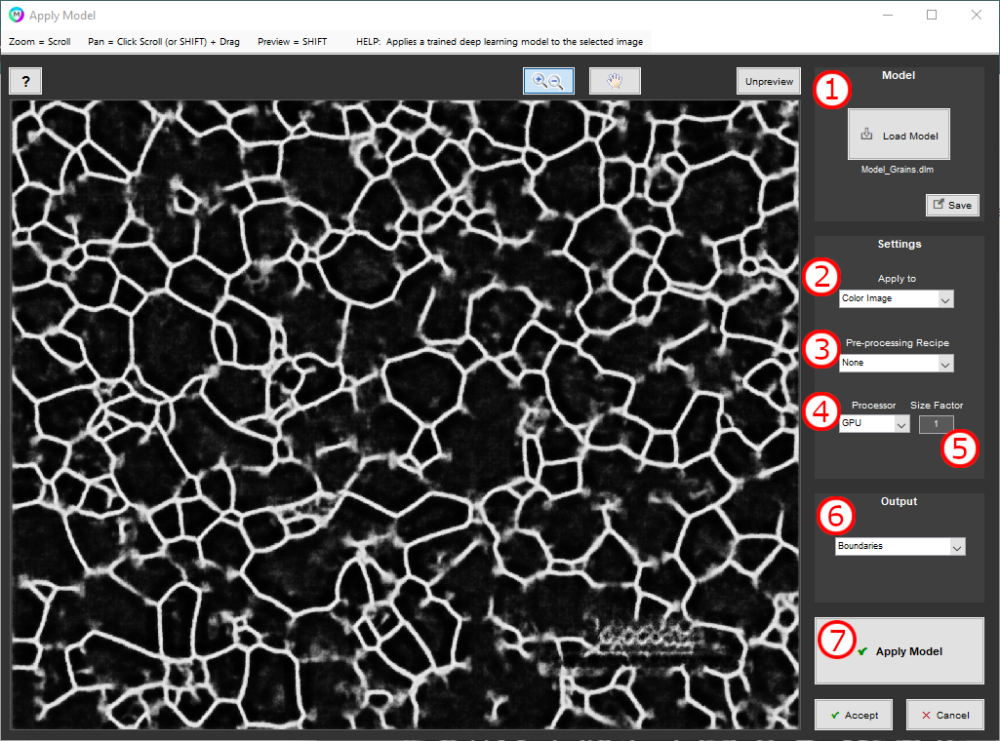Click the Size Factor input field
Screen dimensions: 1000x741
[936, 424]
